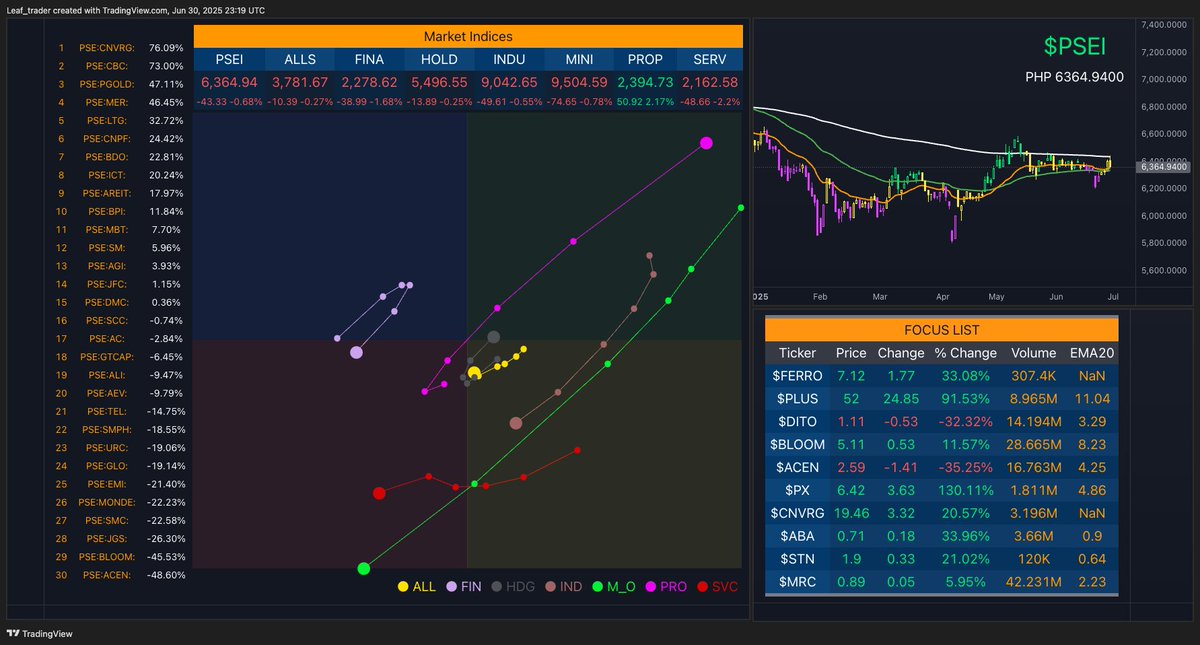Click the 42.231M volume cell for $MRC
Viewport: 1200px width, 645px height.
(1034, 582)
